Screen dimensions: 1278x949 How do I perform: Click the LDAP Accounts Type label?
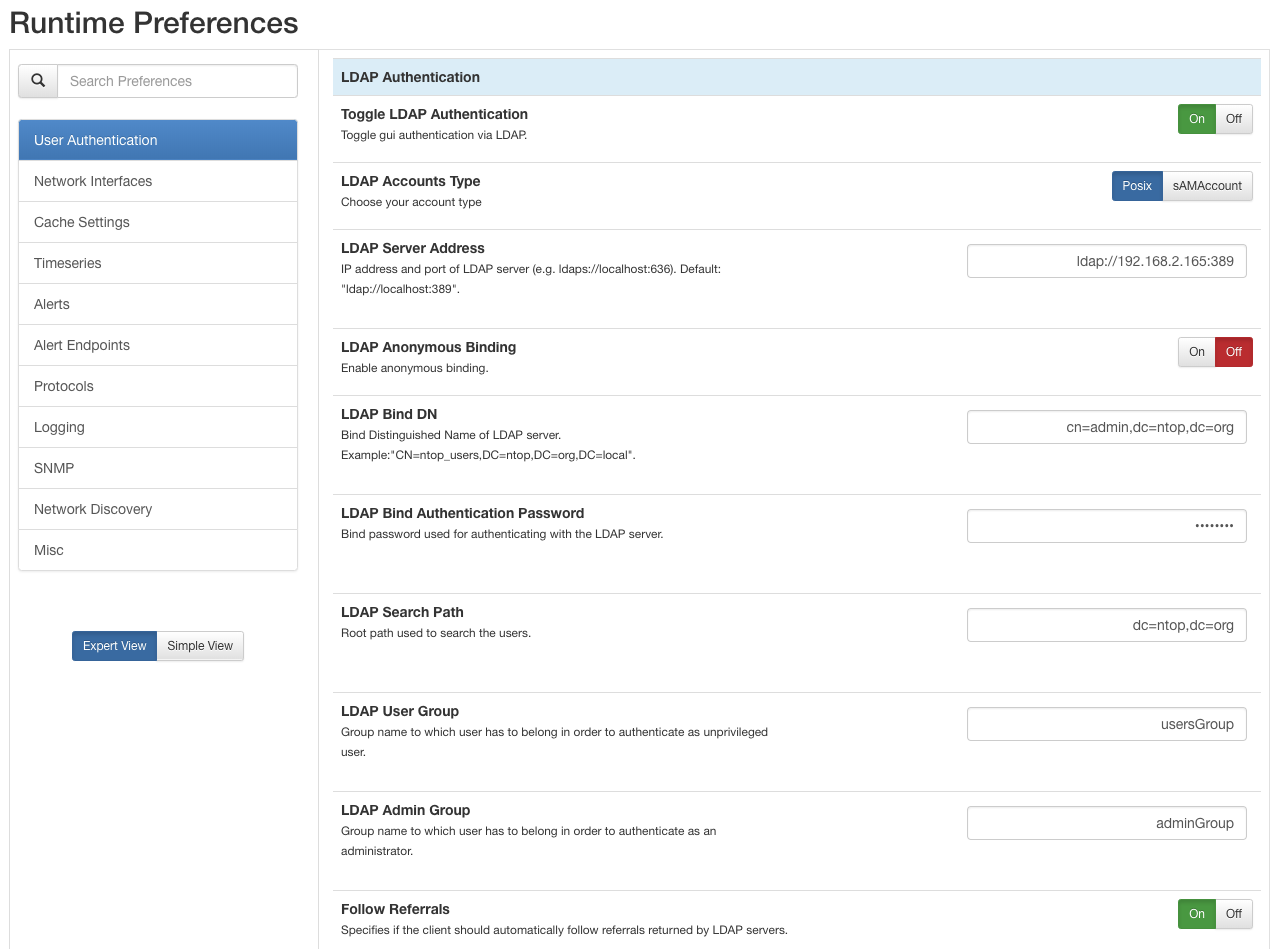pos(410,181)
